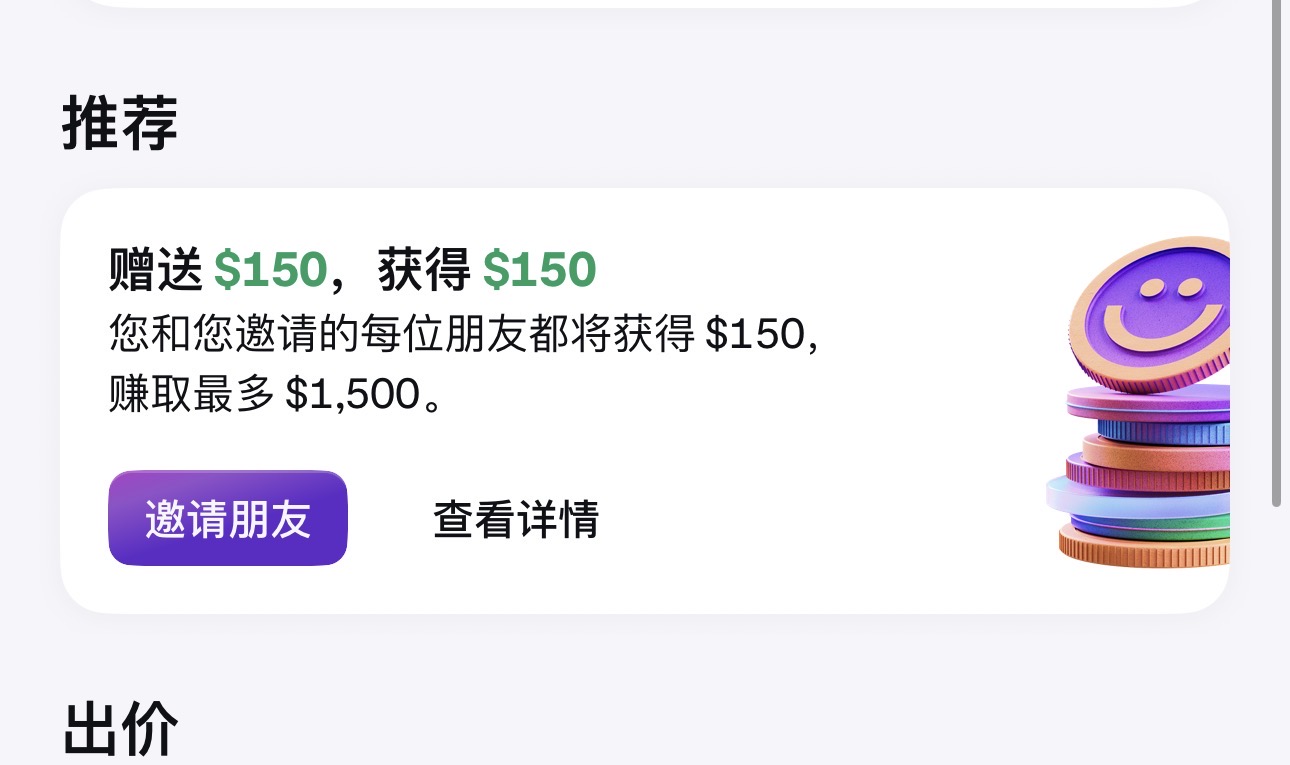The height and width of the screenshot is (765, 1290).
Task: Click the green $150 after 赠送
Action: [270, 270]
